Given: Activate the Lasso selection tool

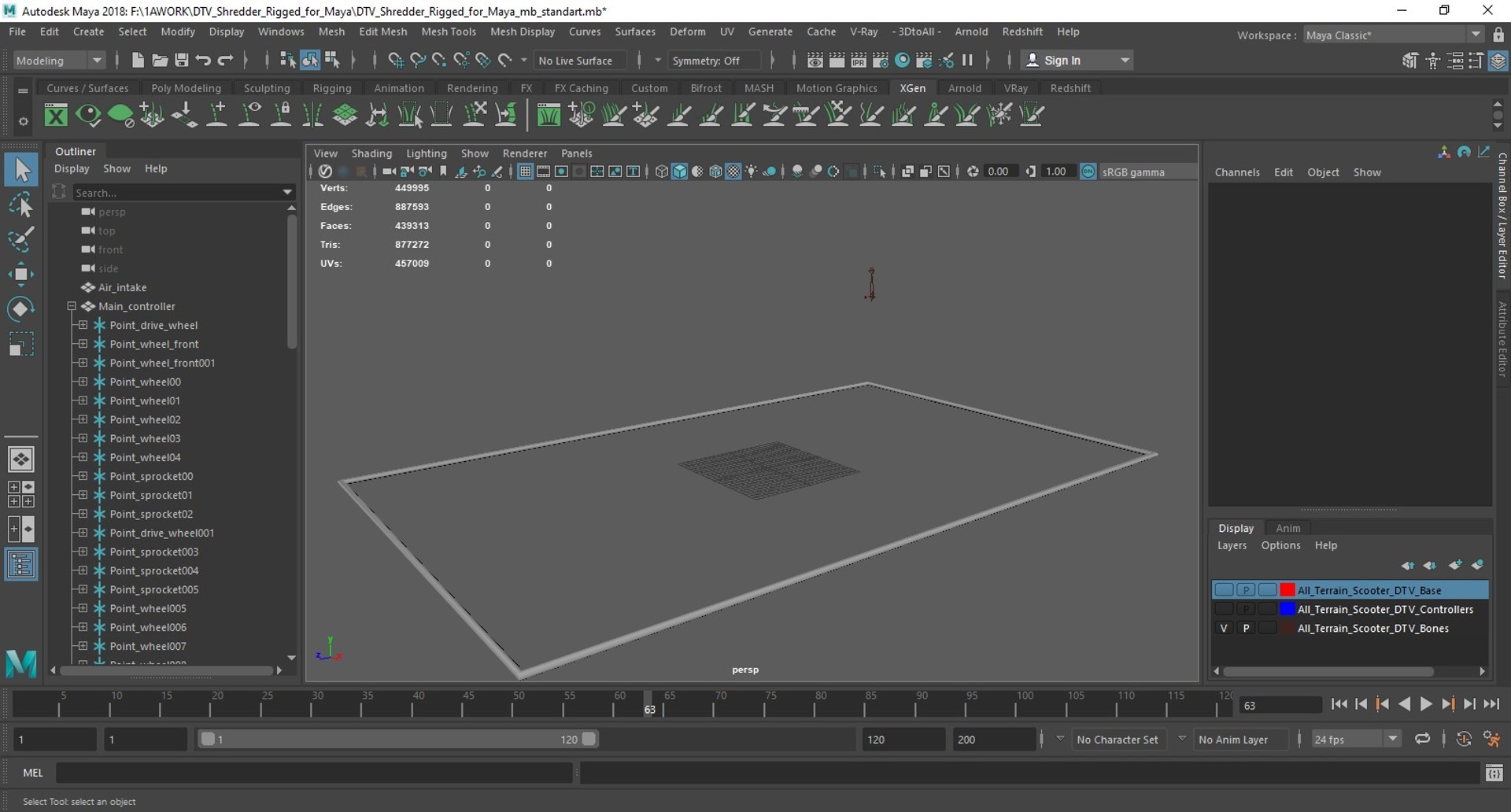Looking at the screenshot, I should click(x=21, y=205).
